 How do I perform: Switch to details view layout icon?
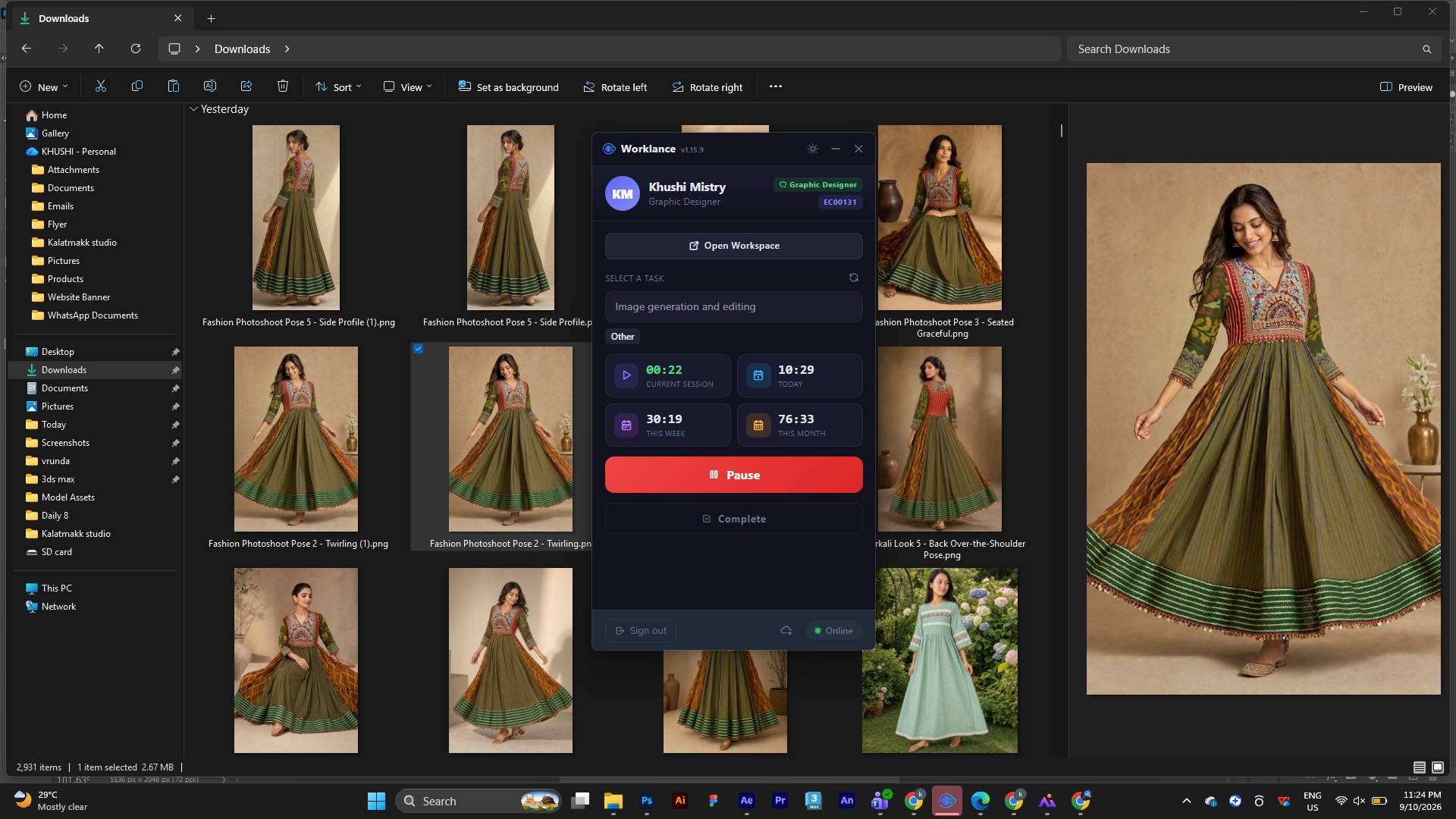click(x=1420, y=767)
